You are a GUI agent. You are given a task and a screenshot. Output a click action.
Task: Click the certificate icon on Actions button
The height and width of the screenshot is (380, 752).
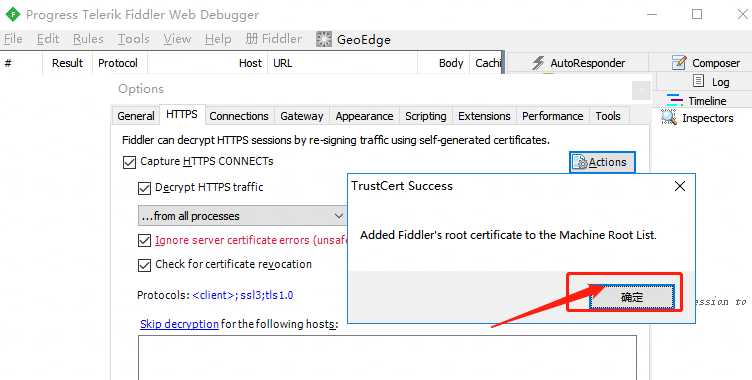pyautogui.click(x=580, y=162)
